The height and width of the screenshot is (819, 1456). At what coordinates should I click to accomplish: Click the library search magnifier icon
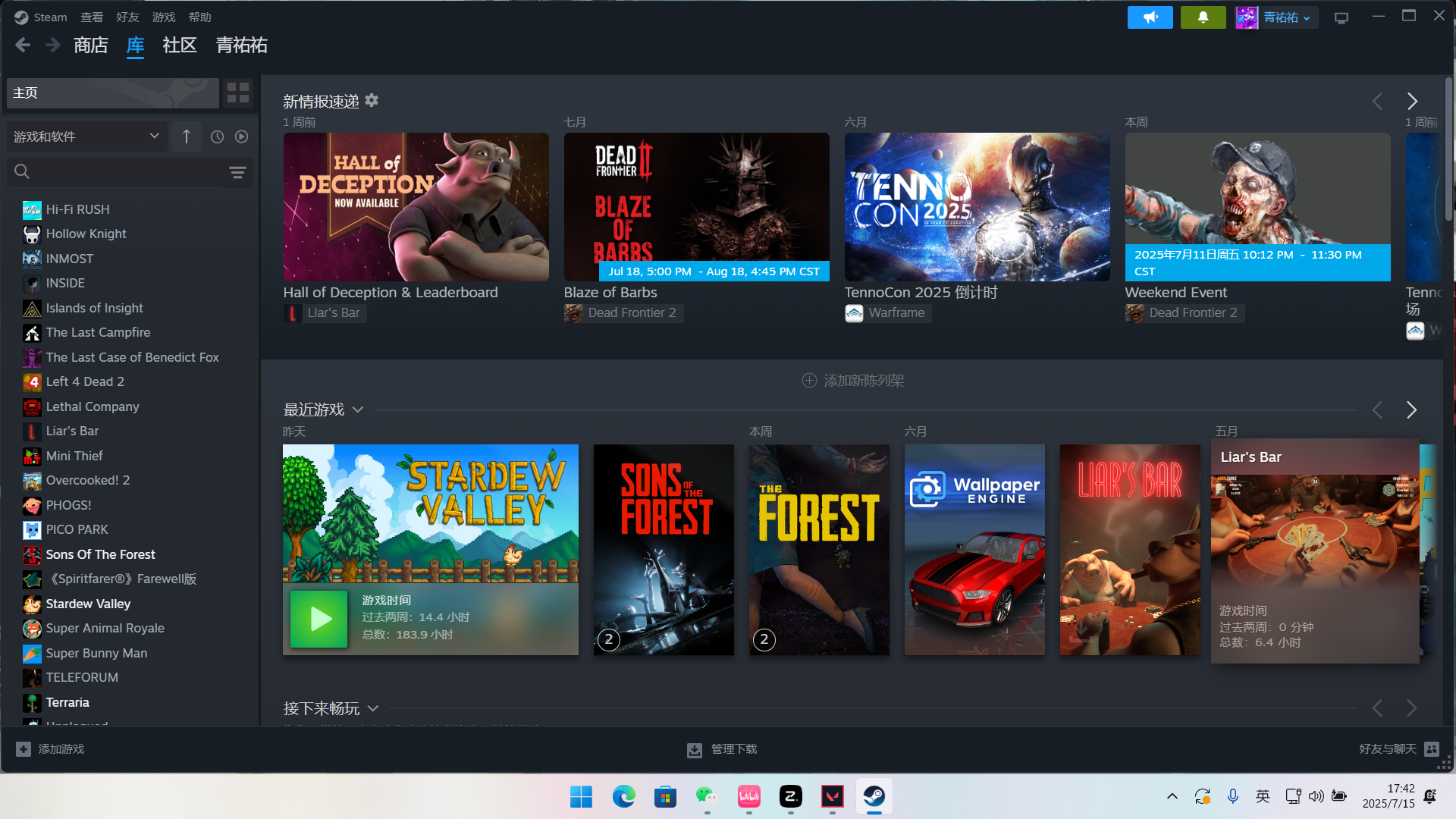22,172
